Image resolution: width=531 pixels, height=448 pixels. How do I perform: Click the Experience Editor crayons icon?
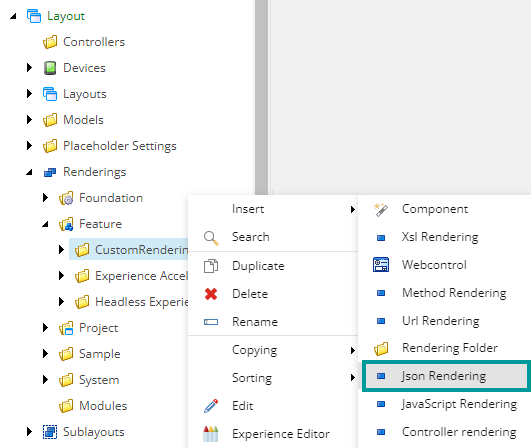pyautogui.click(x=211, y=434)
